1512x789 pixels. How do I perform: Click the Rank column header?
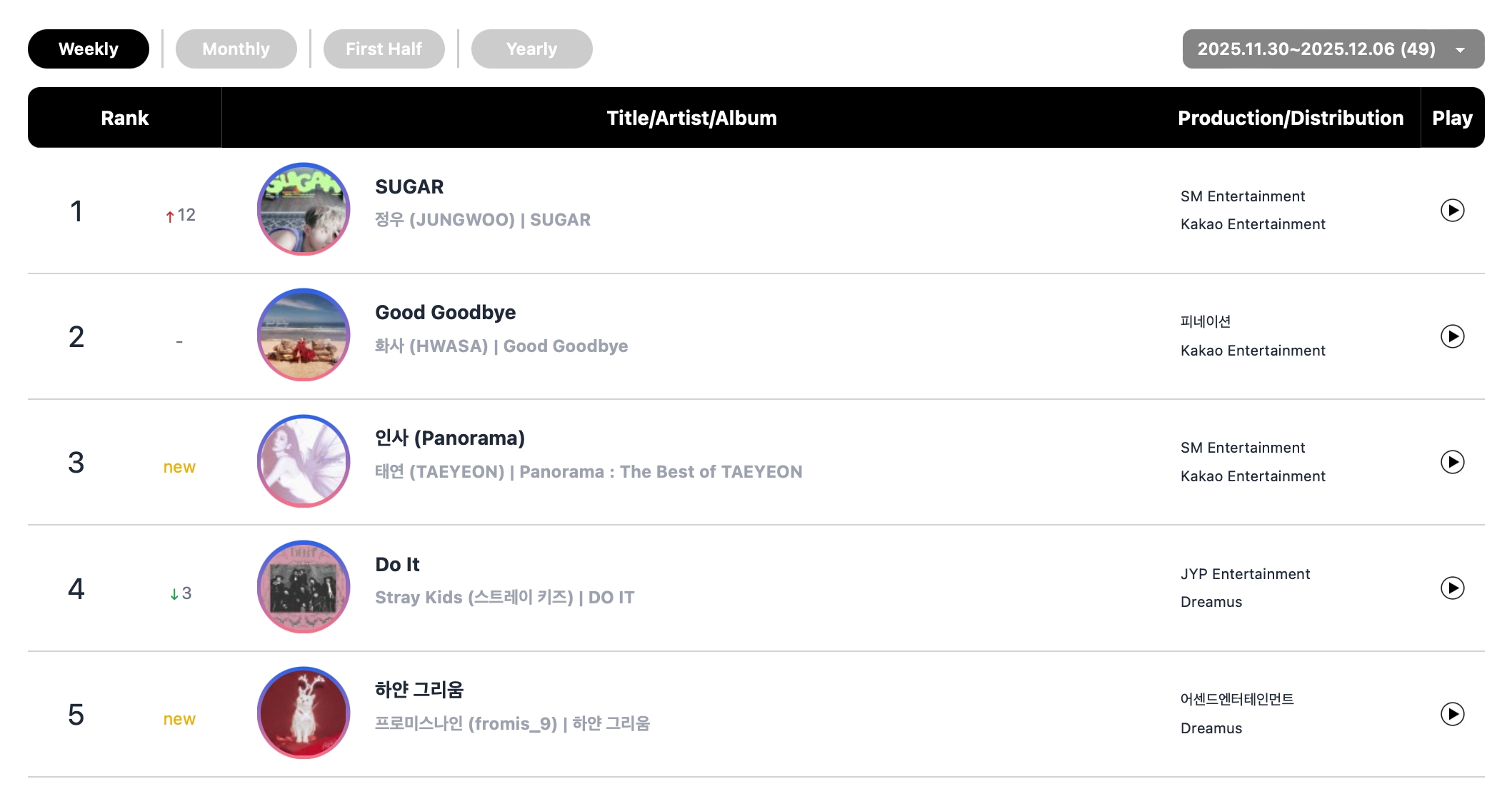tap(125, 118)
